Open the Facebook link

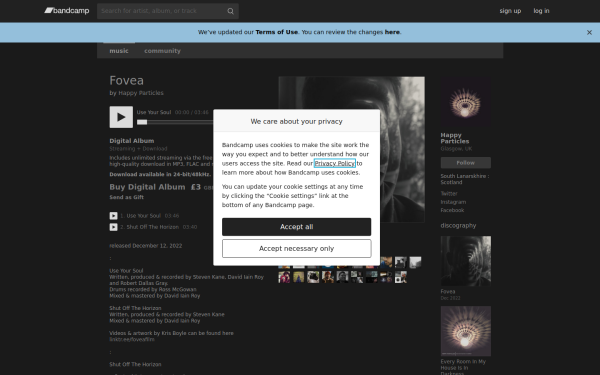(x=452, y=210)
